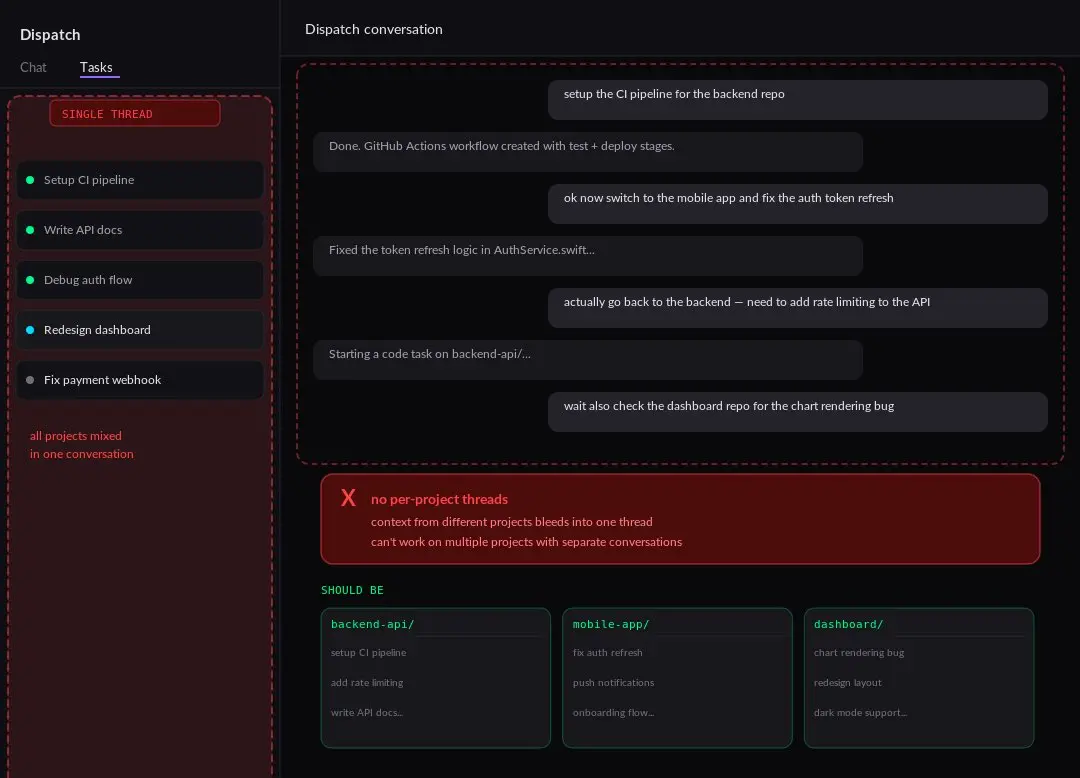Click the SHOULD BE label

pyautogui.click(x=352, y=590)
